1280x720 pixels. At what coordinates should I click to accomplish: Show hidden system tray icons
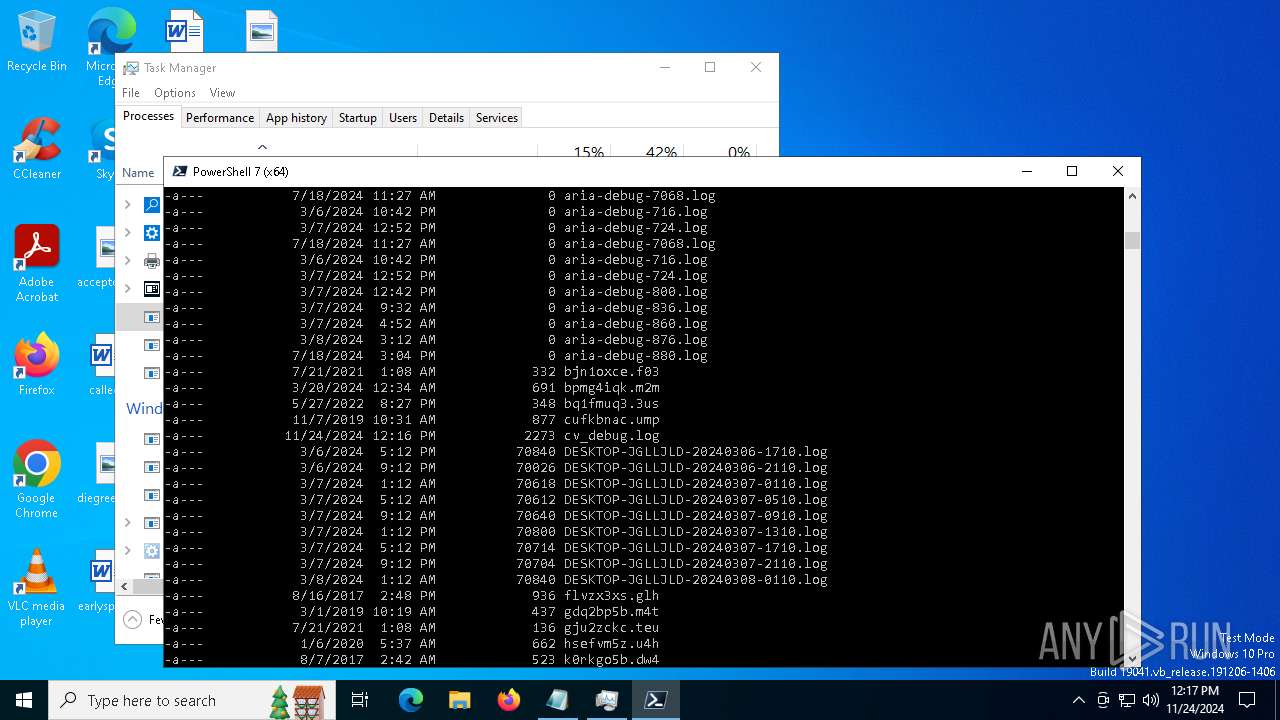click(x=1078, y=700)
